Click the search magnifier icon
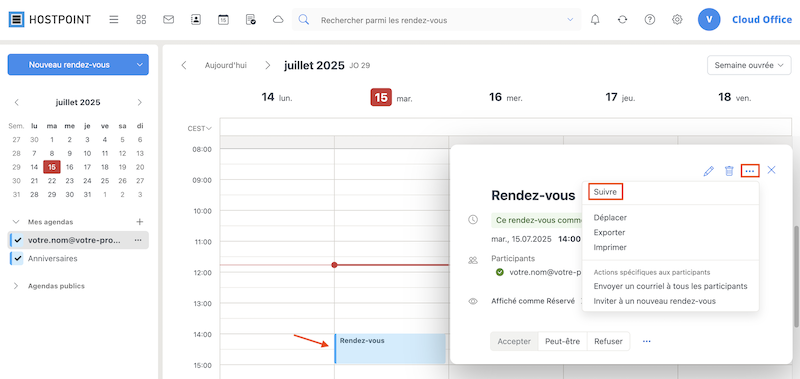Viewport: 800px width, 379px height. [304, 20]
